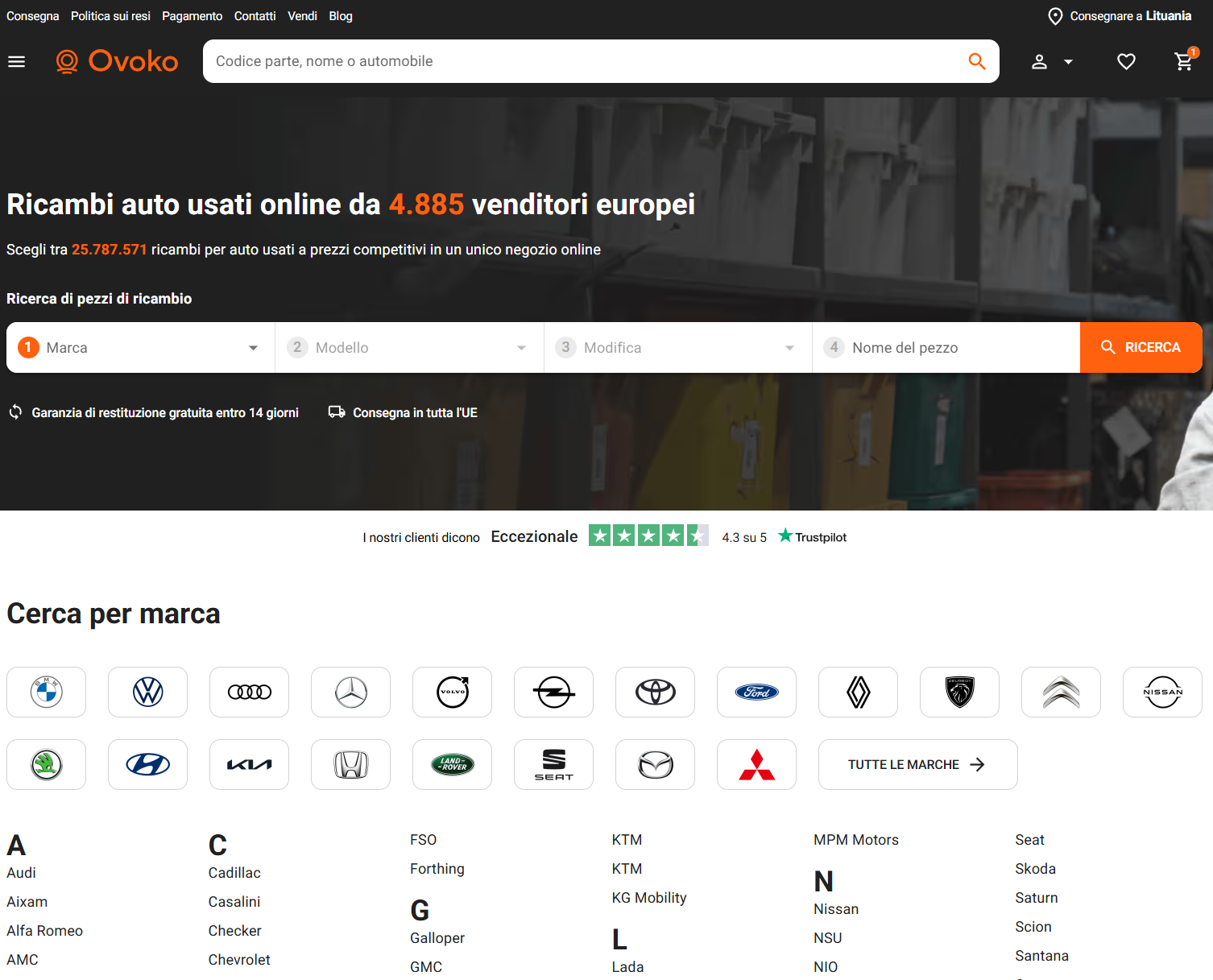
Task: Click the orange RICERCA button
Action: (x=1141, y=348)
